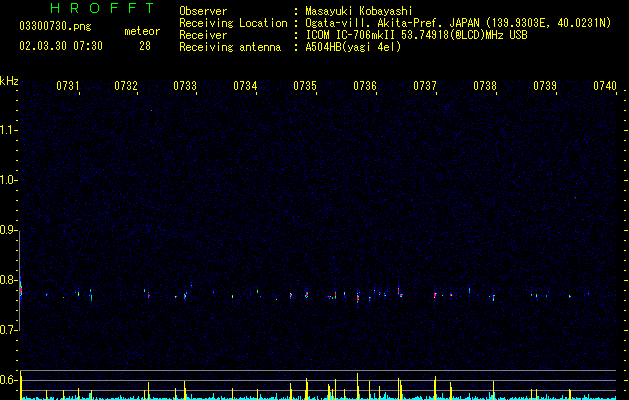Click the date stamp 02.03.30 07:30
Screen dimensions: 629x400
coord(61,46)
